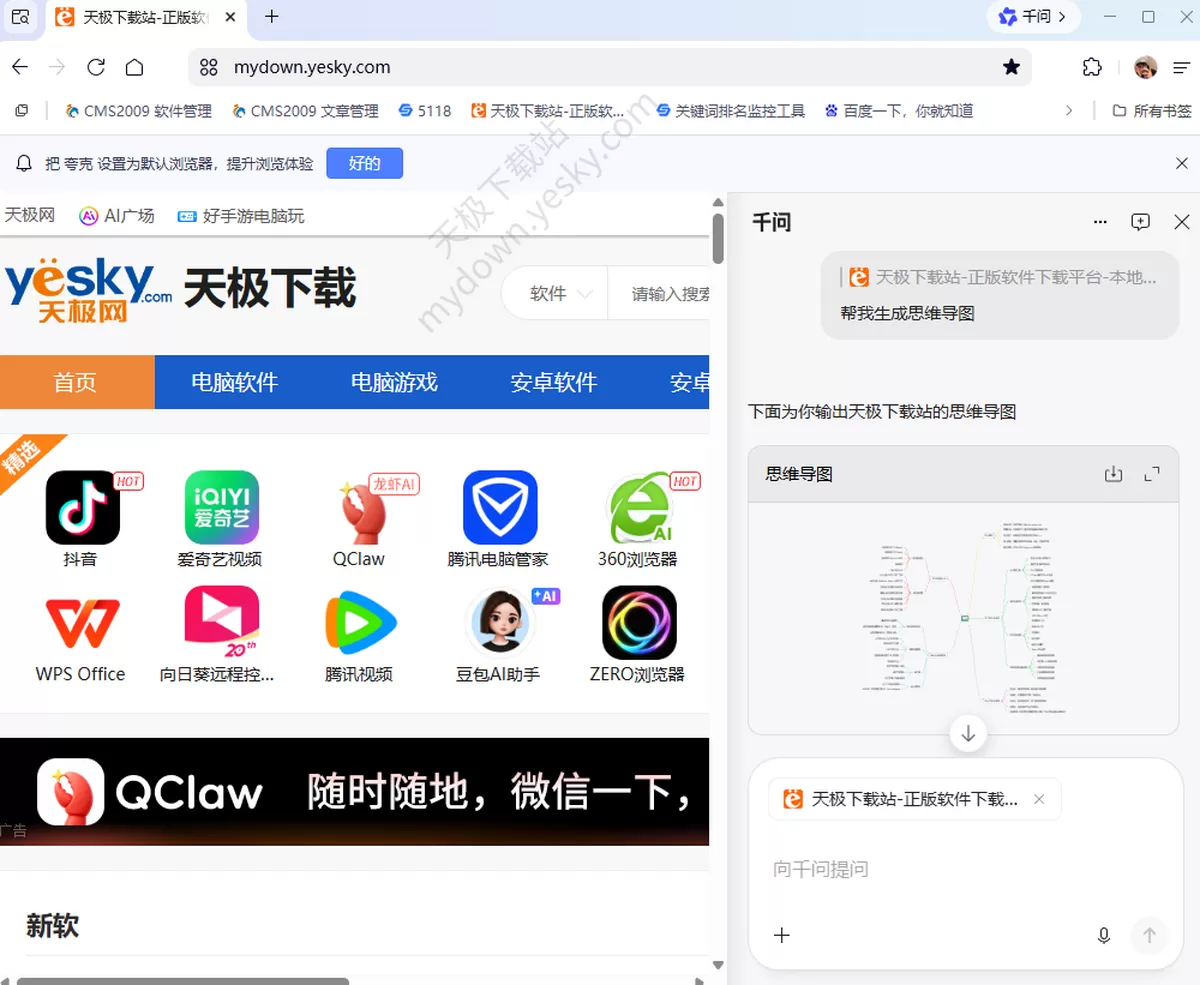Open the 5118 bookmark
The width and height of the screenshot is (1200, 985).
click(x=424, y=111)
